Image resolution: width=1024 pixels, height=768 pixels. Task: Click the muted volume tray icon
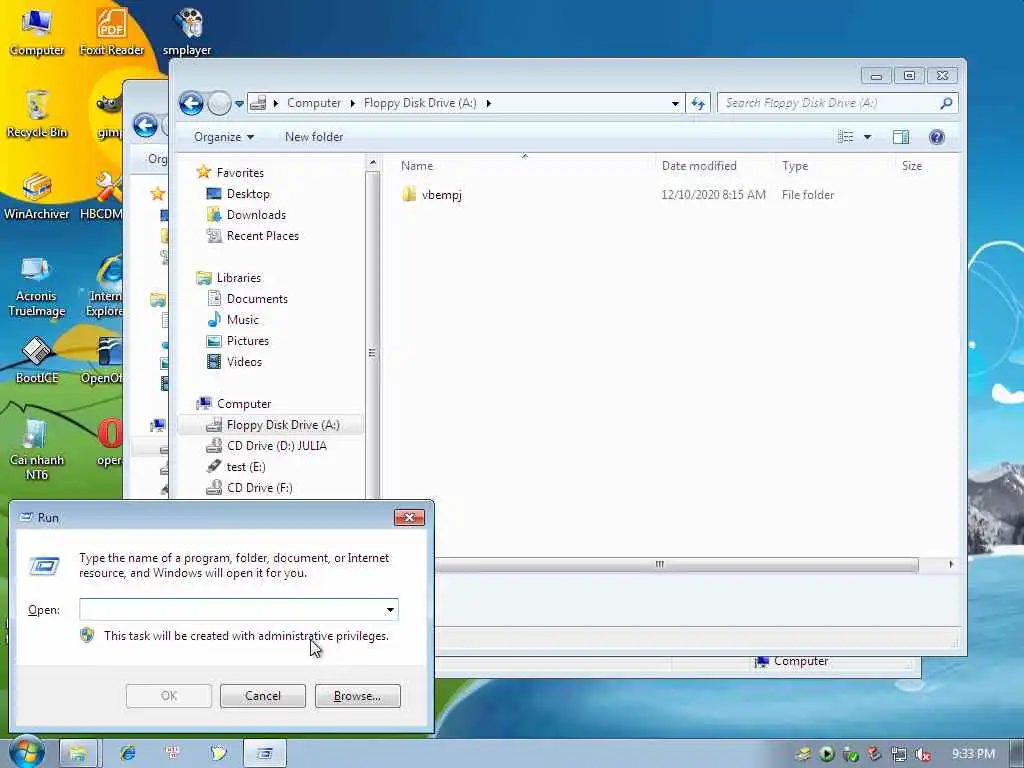coord(923,754)
